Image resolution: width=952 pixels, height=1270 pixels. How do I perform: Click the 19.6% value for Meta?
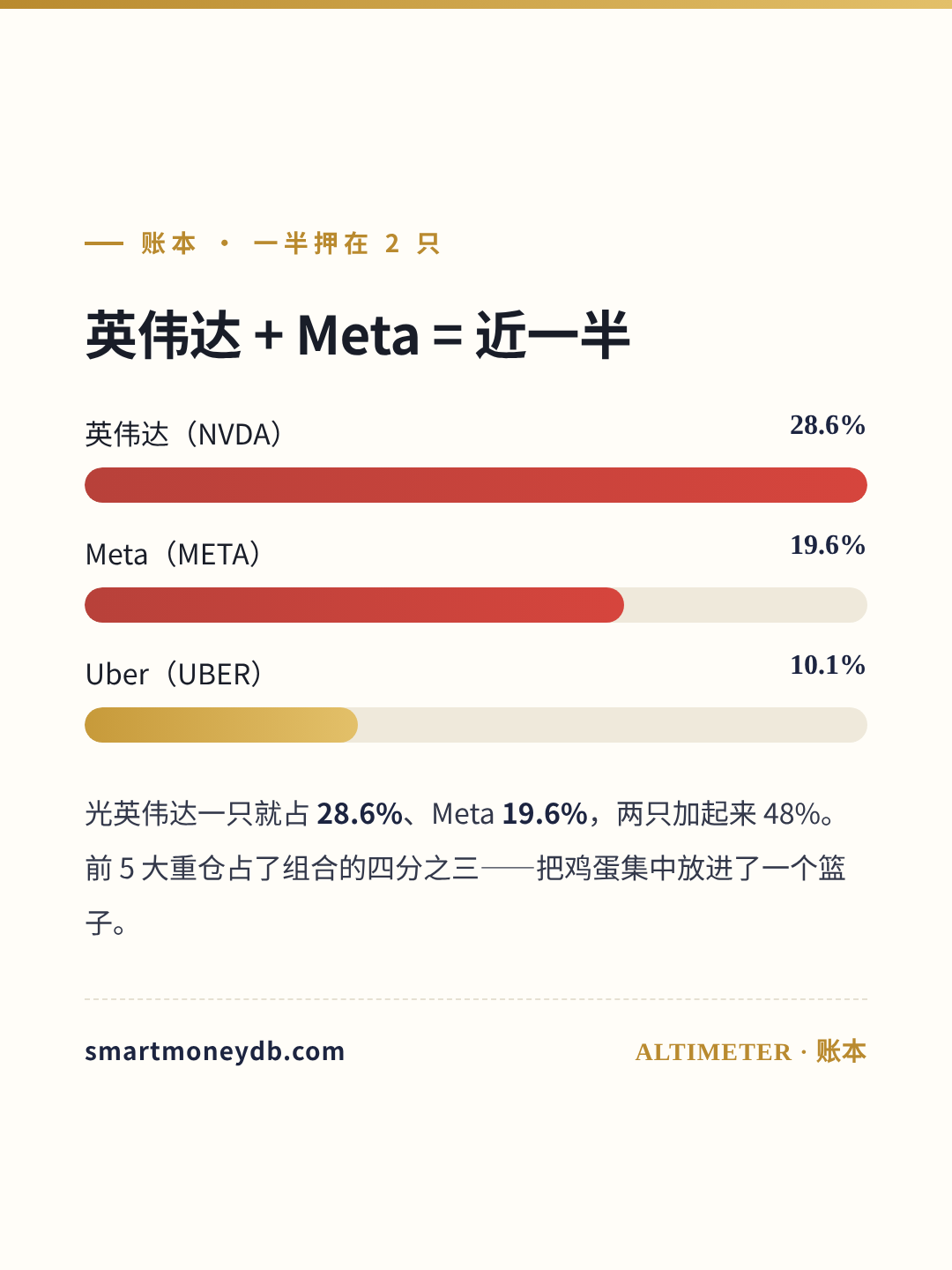[828, 545]
